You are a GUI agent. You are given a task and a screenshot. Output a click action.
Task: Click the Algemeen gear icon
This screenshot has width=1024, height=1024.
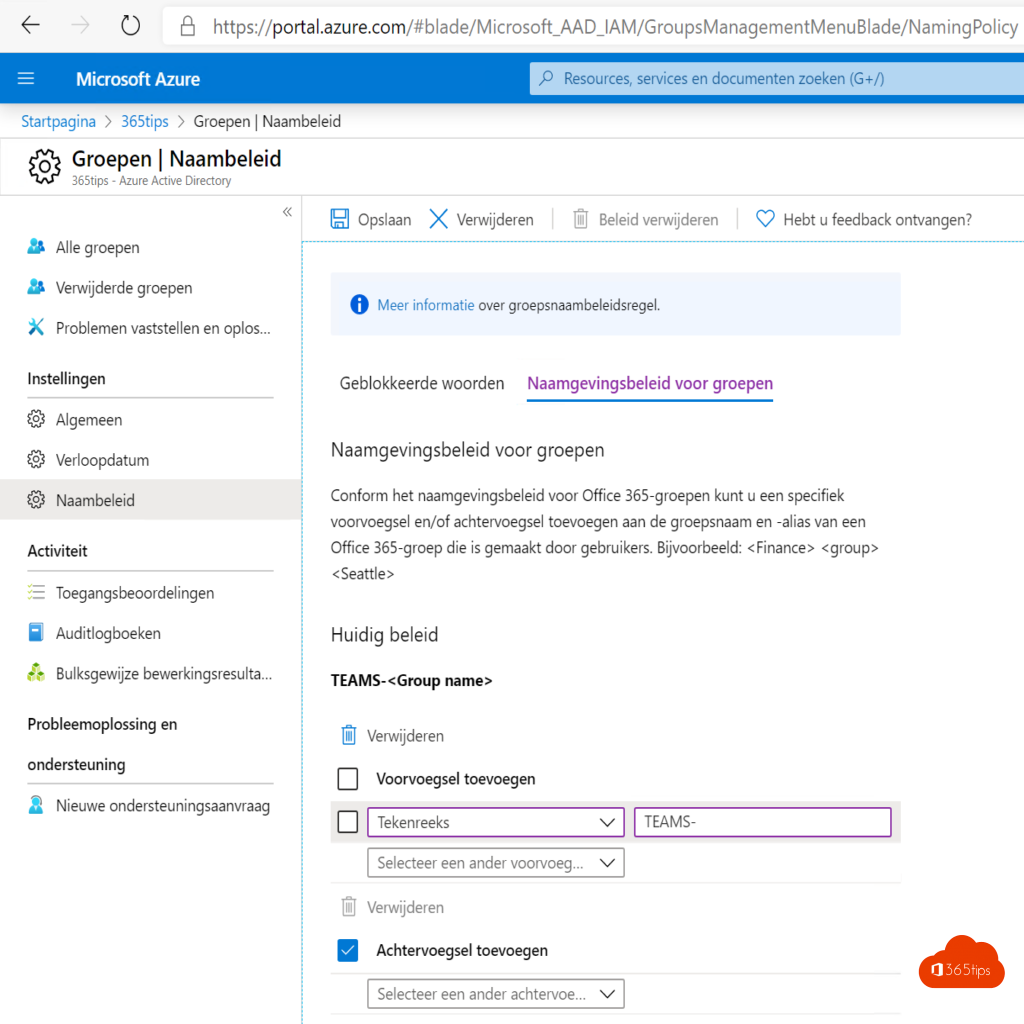point(36,419)
